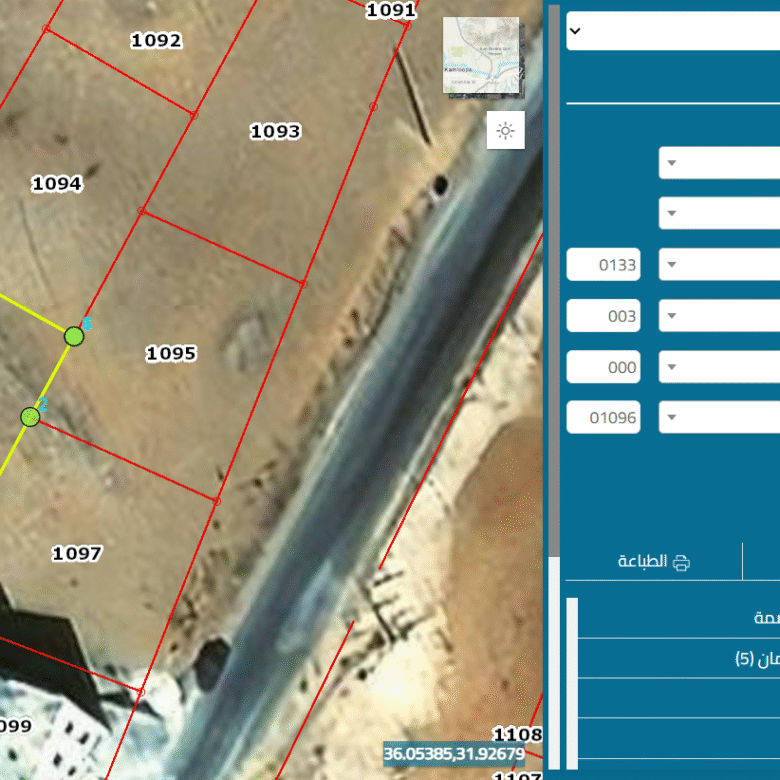Expand the dropdown next to field 0133
780x780 pixels.
coord(672,265)
